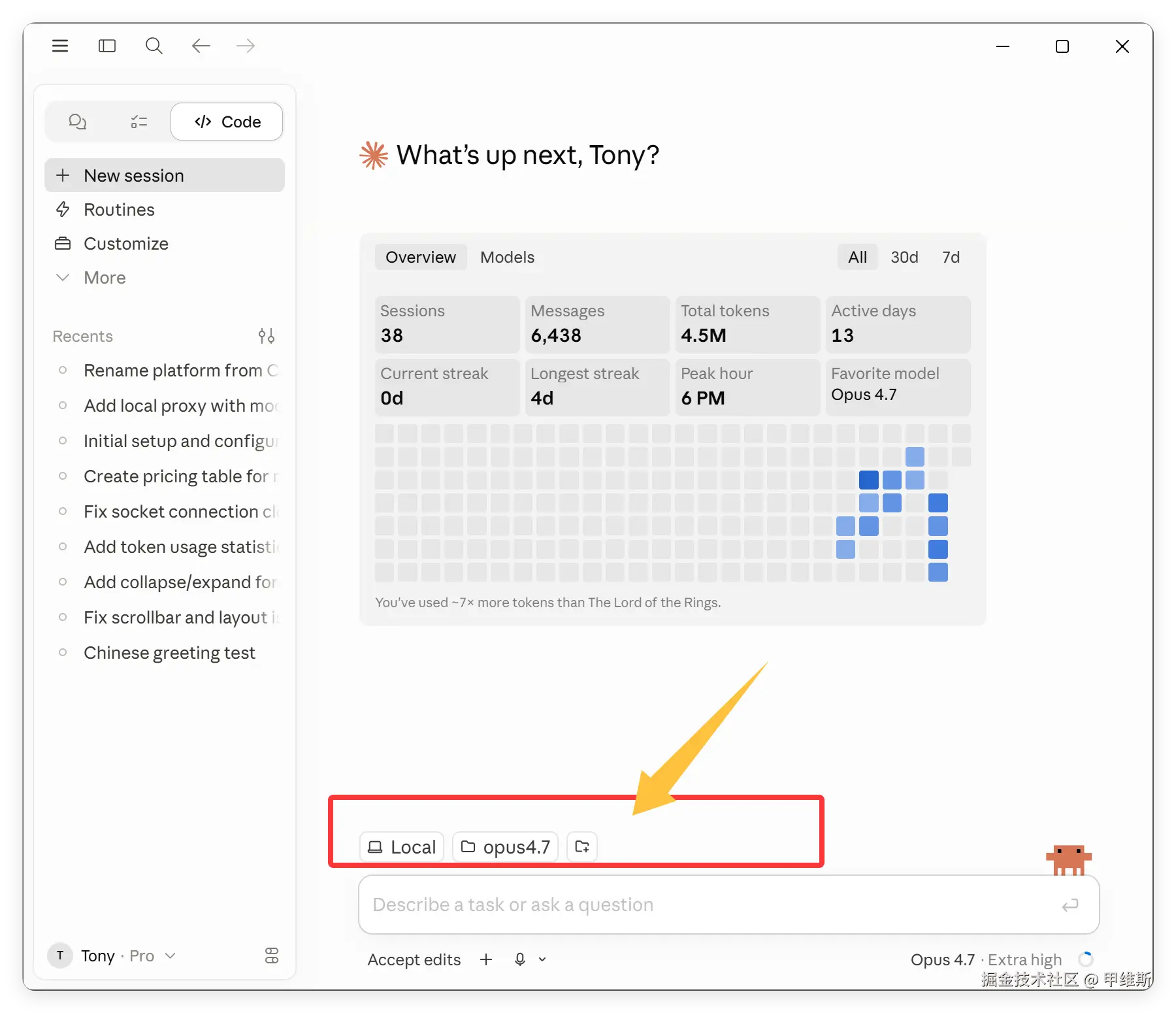This screenshot has height=1013, width=1176.
Task: Close the application window
Action: (1122, 46)
